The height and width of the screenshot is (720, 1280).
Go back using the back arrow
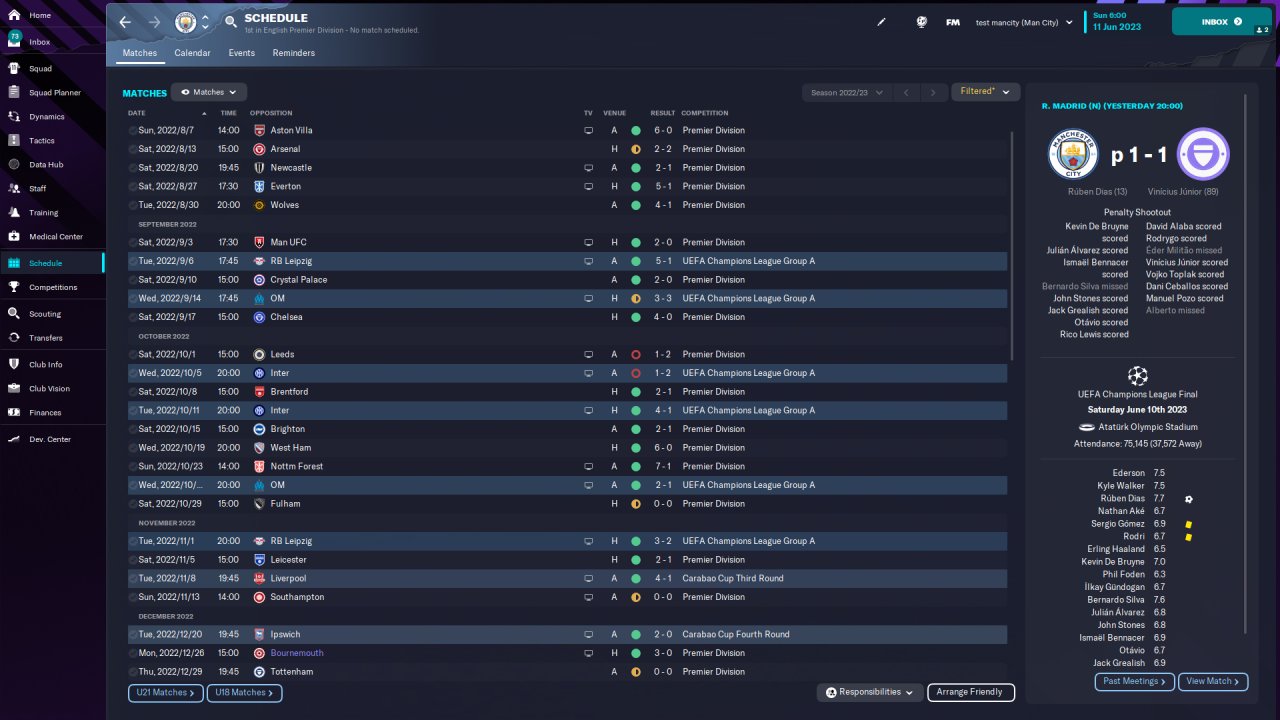pyautogui.click(x=125, y=22)
